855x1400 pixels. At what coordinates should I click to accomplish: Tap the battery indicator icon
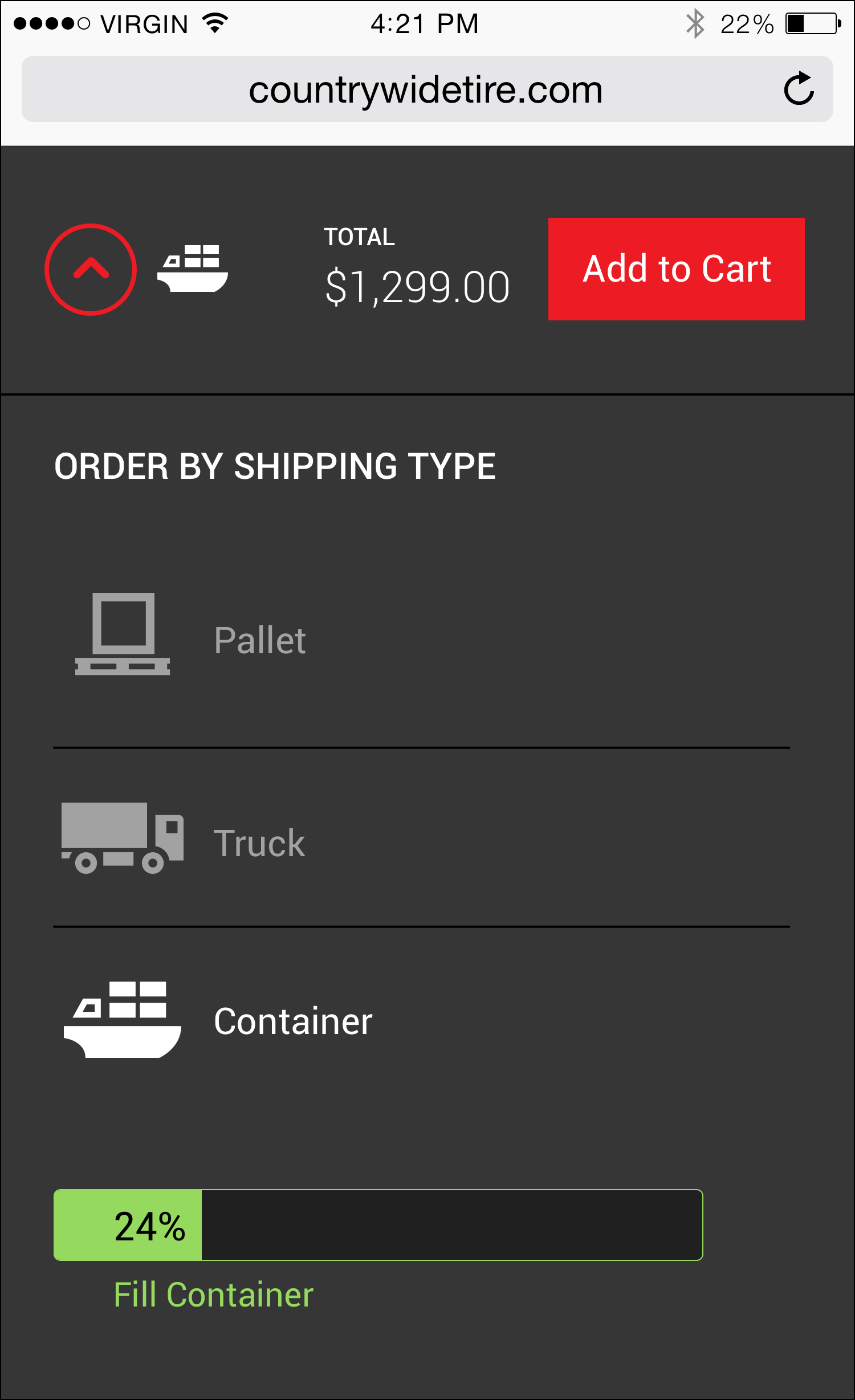[813, 24]
